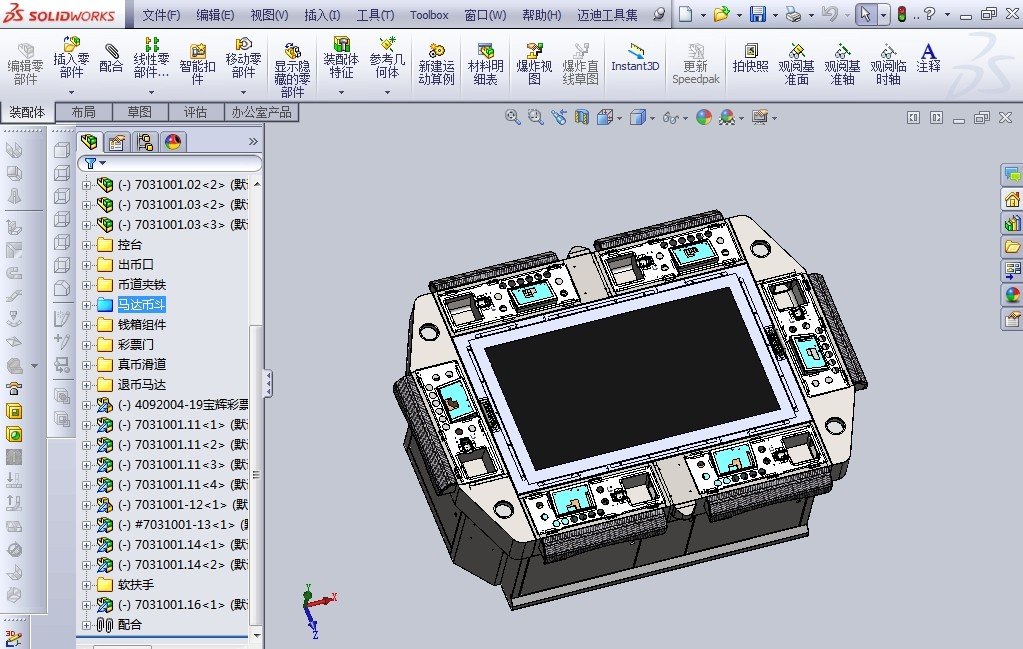Toggle the Hide/Show Items eyeglasses in view toolbar
The image size is (1023, 649).
coord(670,117)
